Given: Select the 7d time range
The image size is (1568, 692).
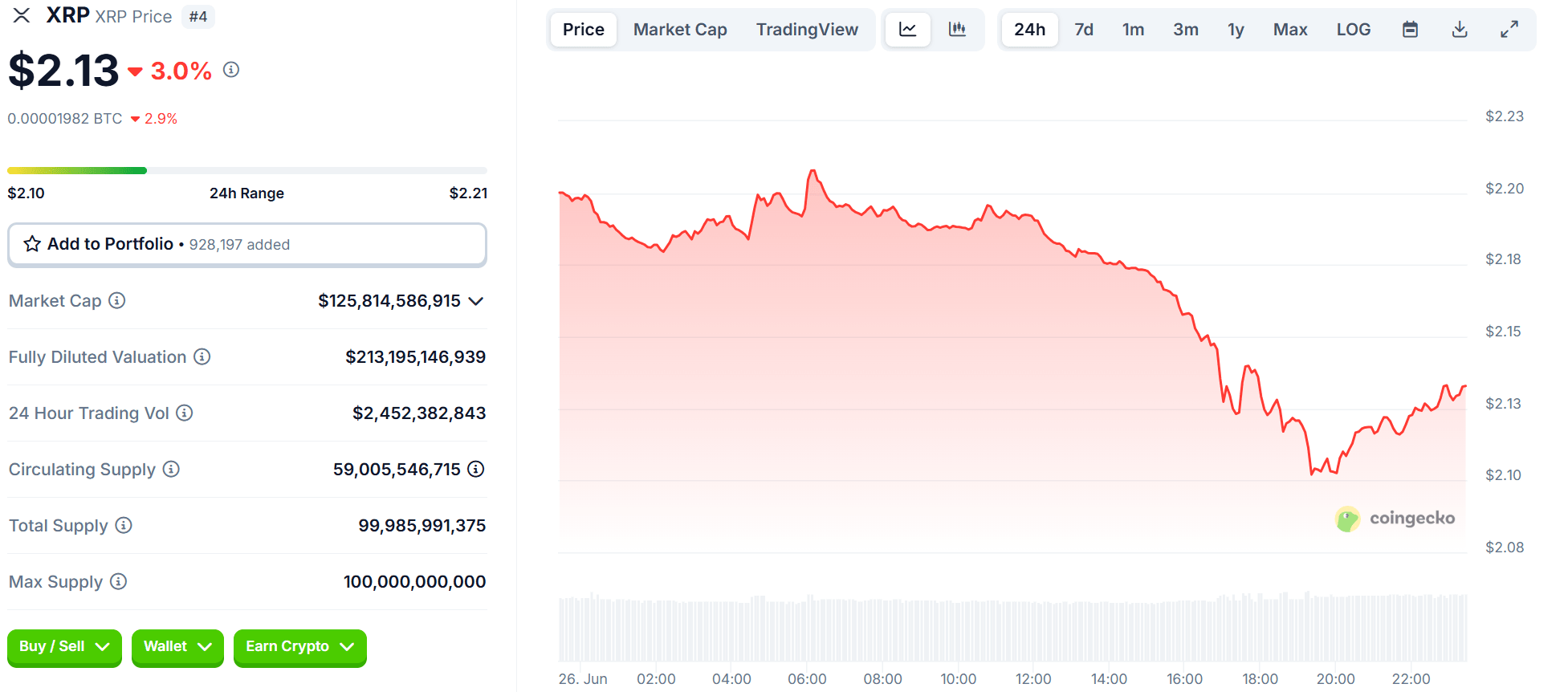Looking at the screenshot, I should tap(1084, 30).
